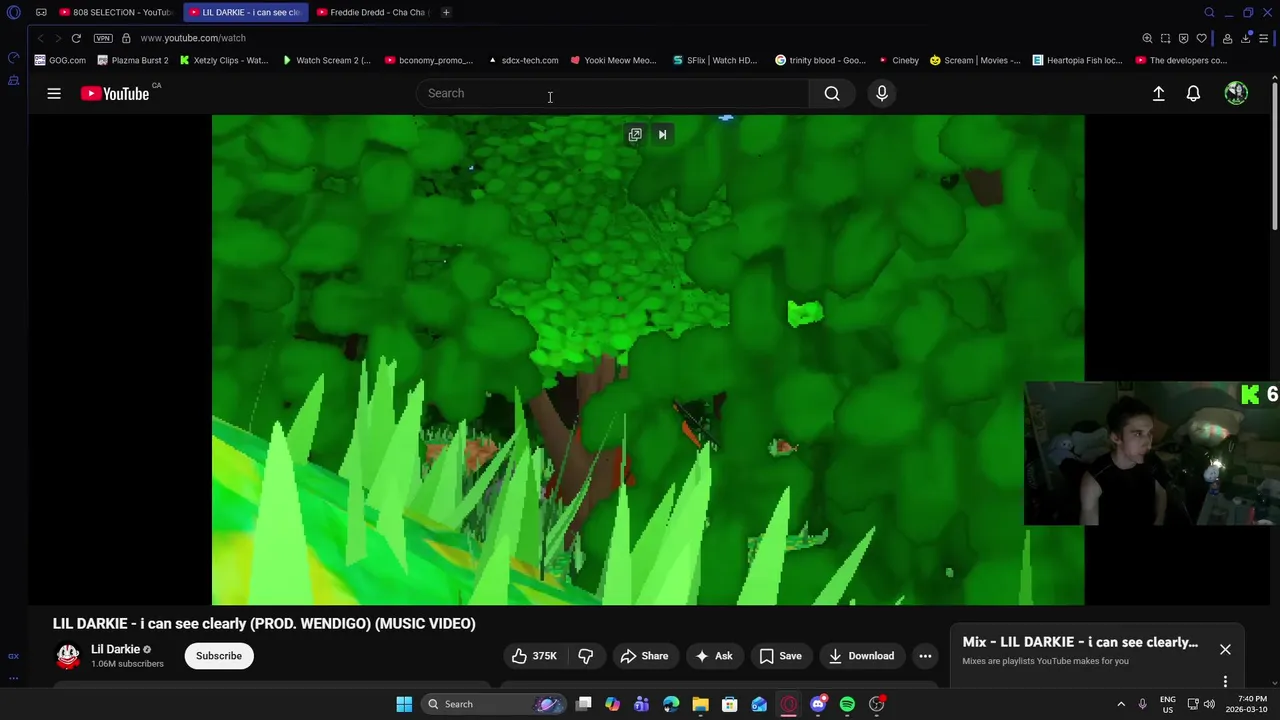This screenshot has width=1280, height=720.
Task: Switch to the Freddie Dredd tab
Action: coord(370,12)
